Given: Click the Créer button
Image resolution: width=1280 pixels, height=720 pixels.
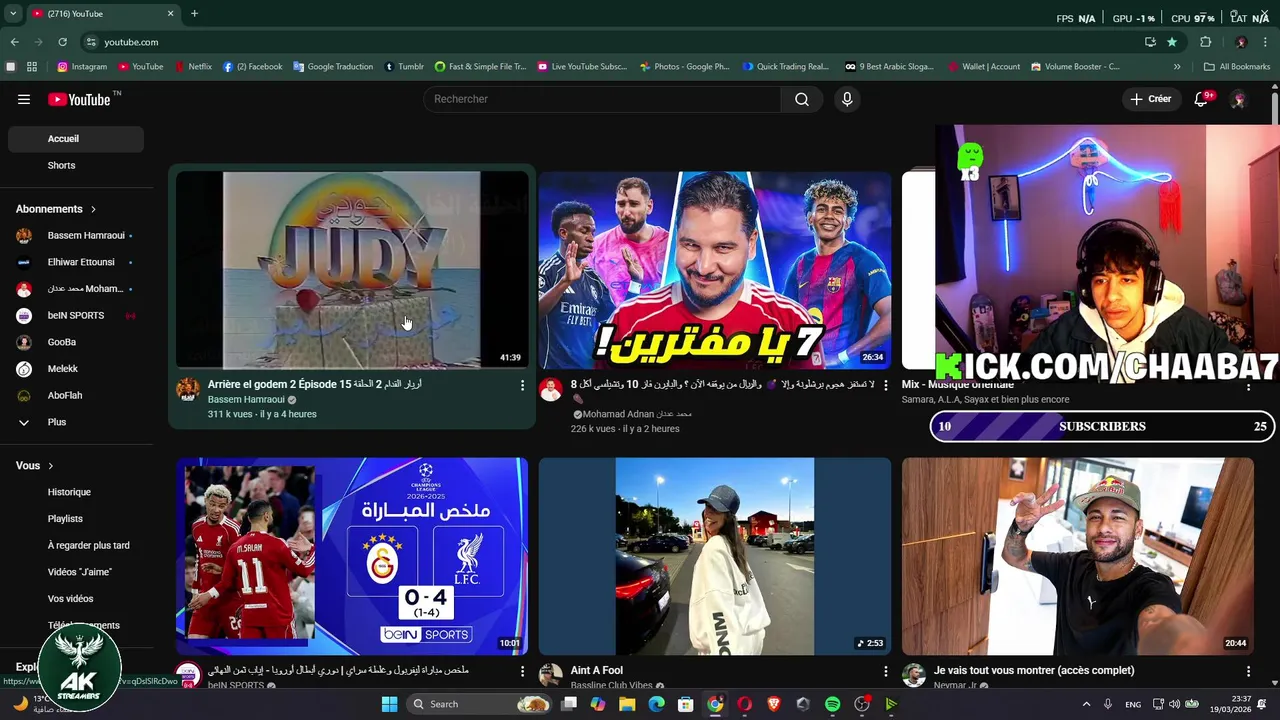Looking at the screenshot, I should tap(1151, 99).
